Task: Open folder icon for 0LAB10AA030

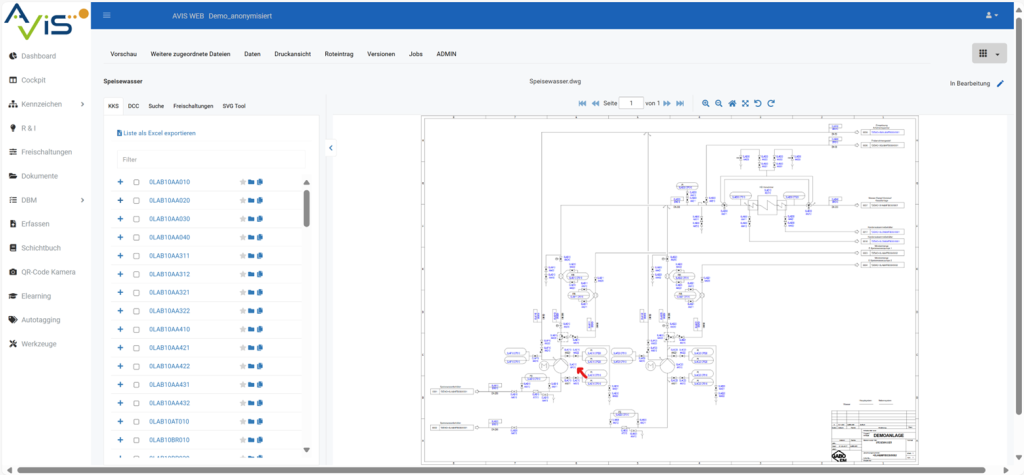Action: click(x=251, y=219)
